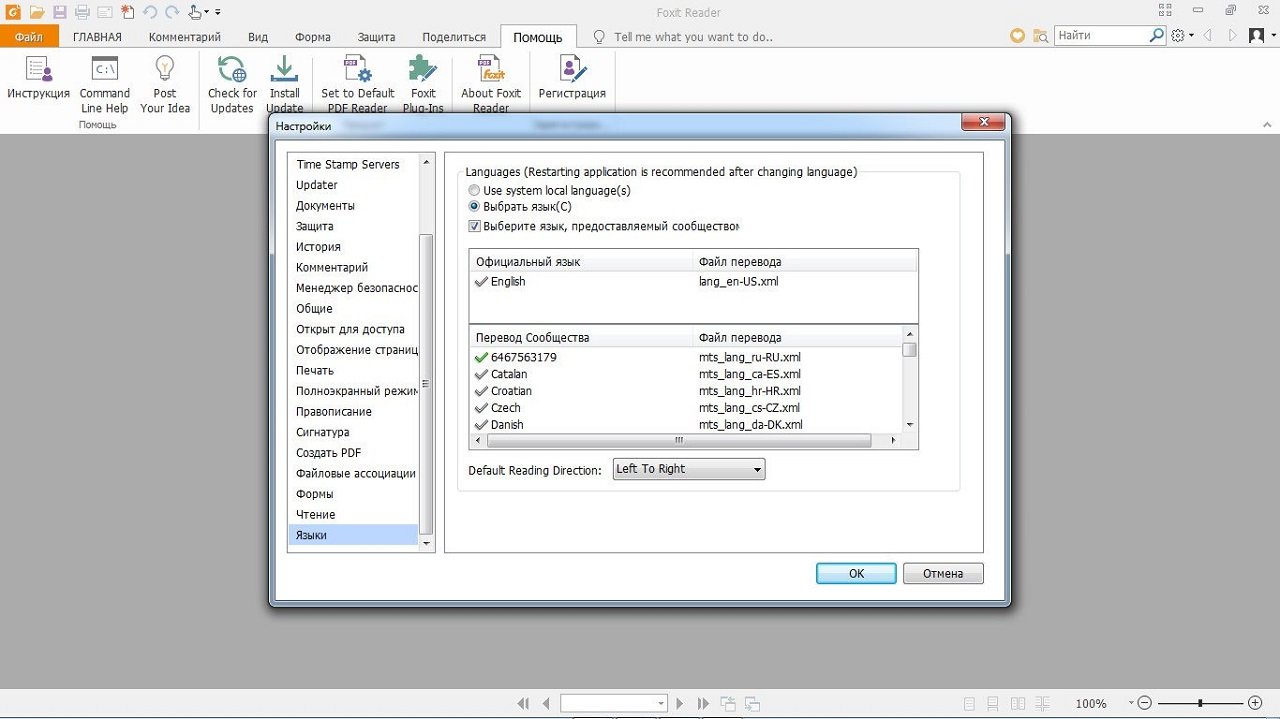Select 'Use system local language(s)' radio button
Screen dimensions: 1280x719
pyautogui.click(x=475, y=190)
